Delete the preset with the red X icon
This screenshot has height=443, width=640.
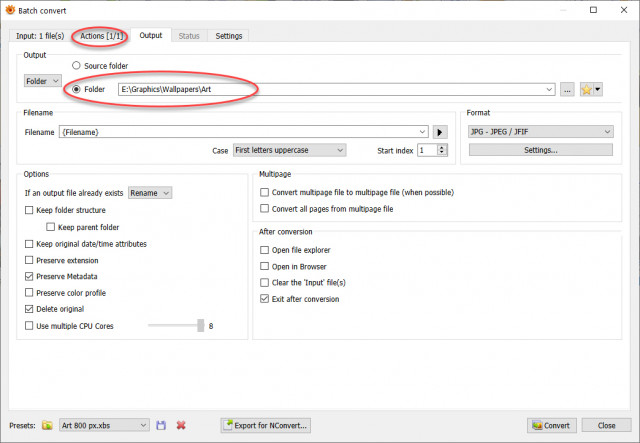tap(181, 425)
